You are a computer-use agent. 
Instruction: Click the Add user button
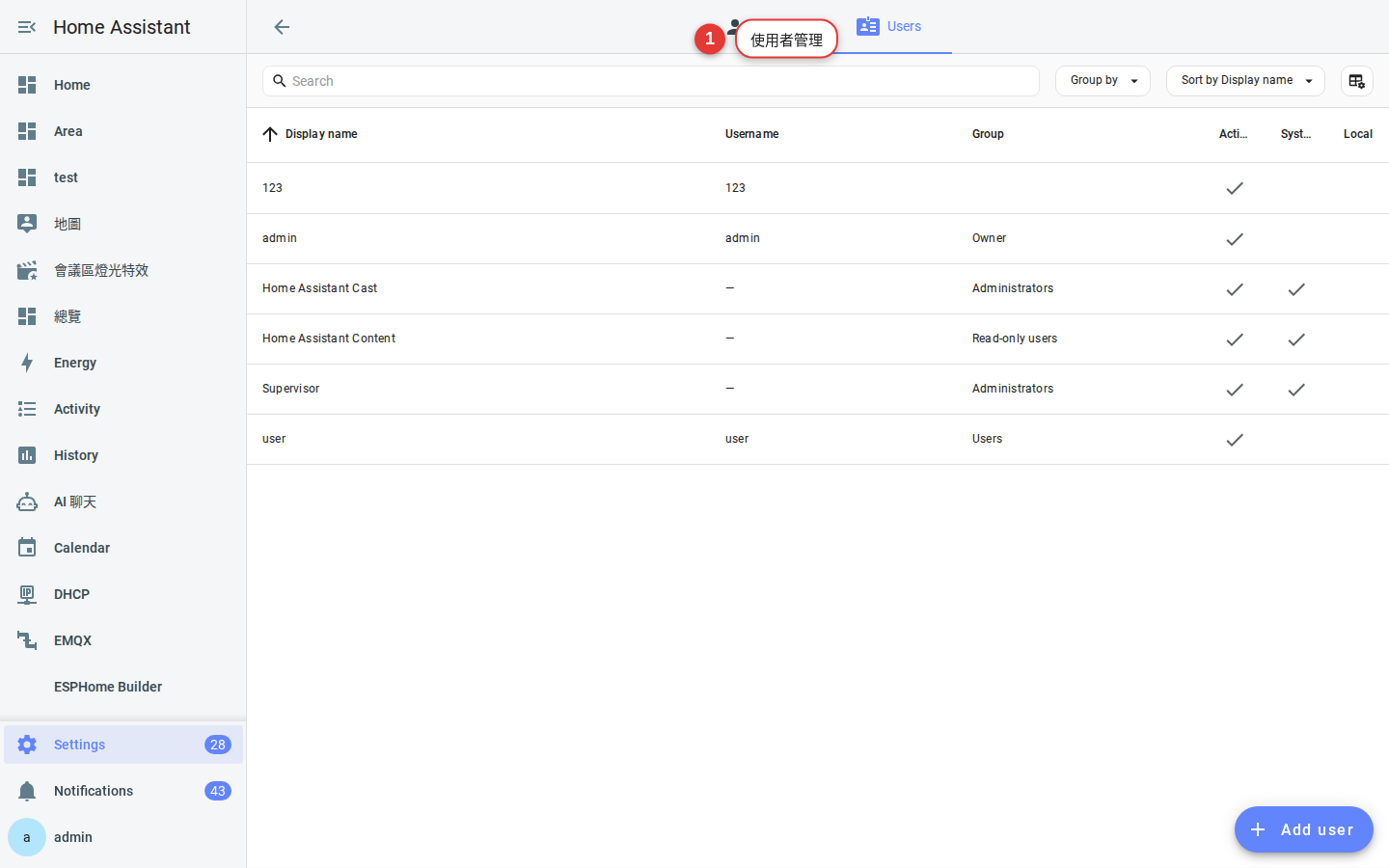pos(1304,829)
